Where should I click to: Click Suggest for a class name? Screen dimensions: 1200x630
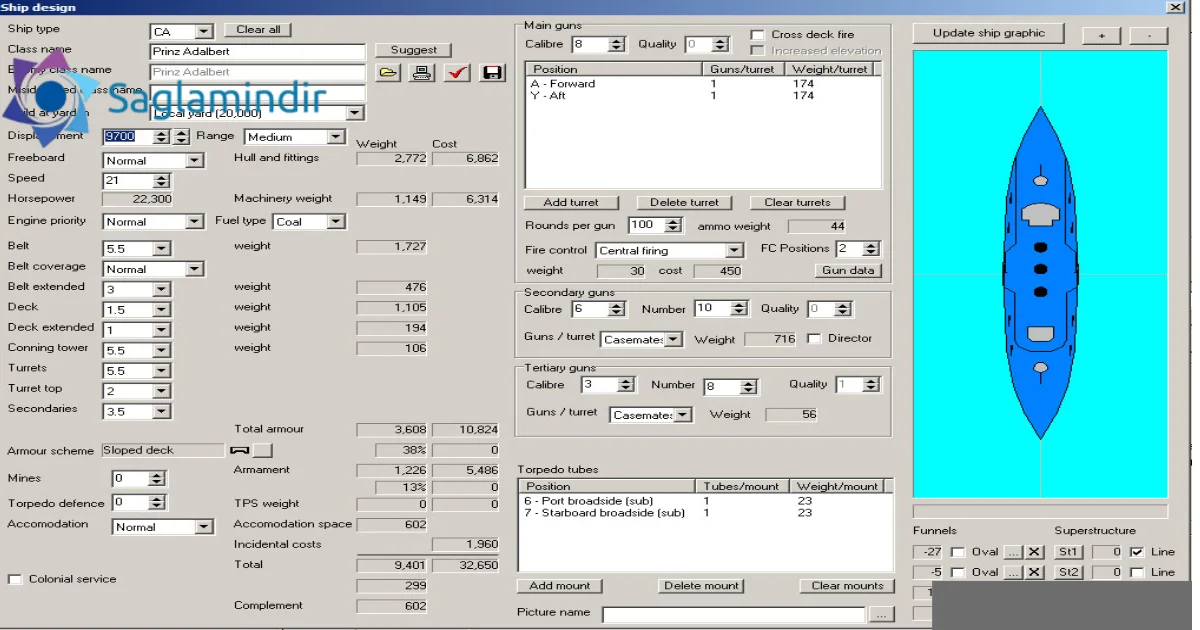point(414,50)
